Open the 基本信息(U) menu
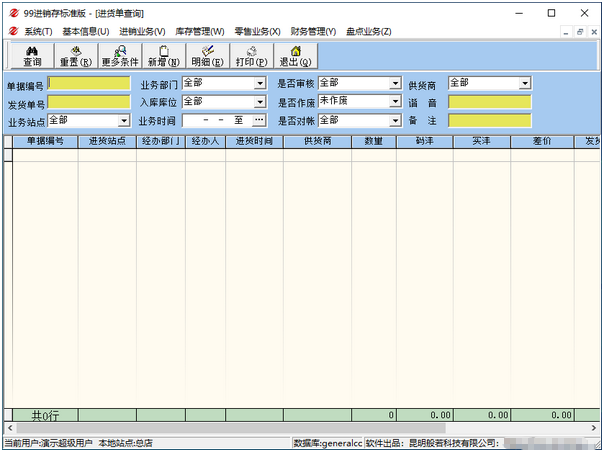604x452 pixels. [86, 32]
